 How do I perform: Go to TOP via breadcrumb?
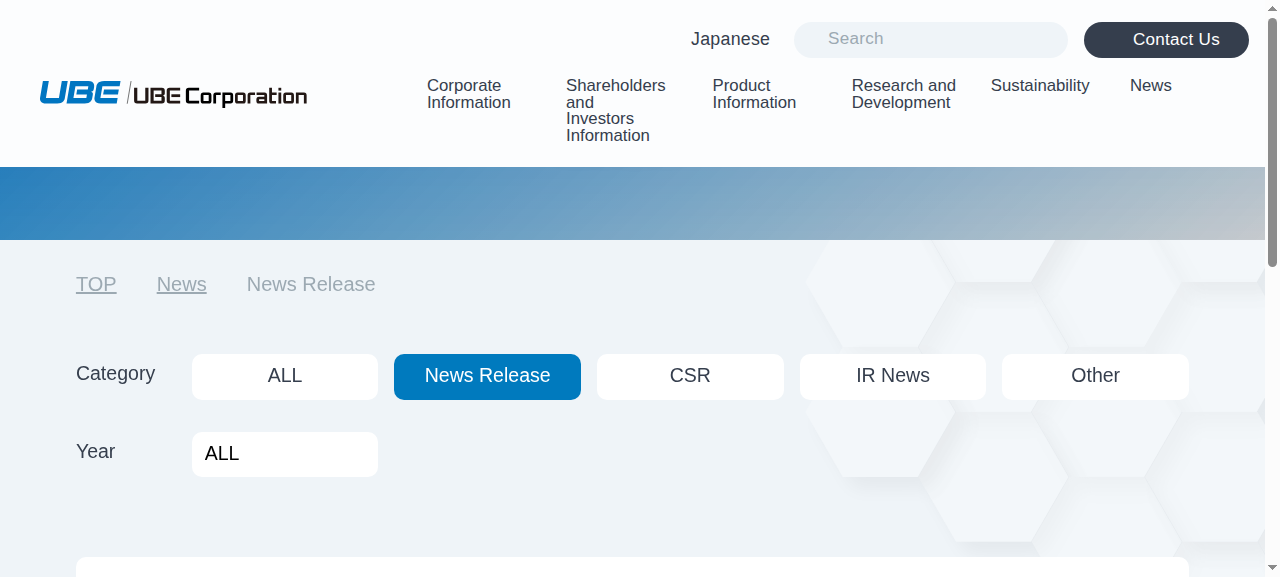pyautogui.click(x=96, y=284)
